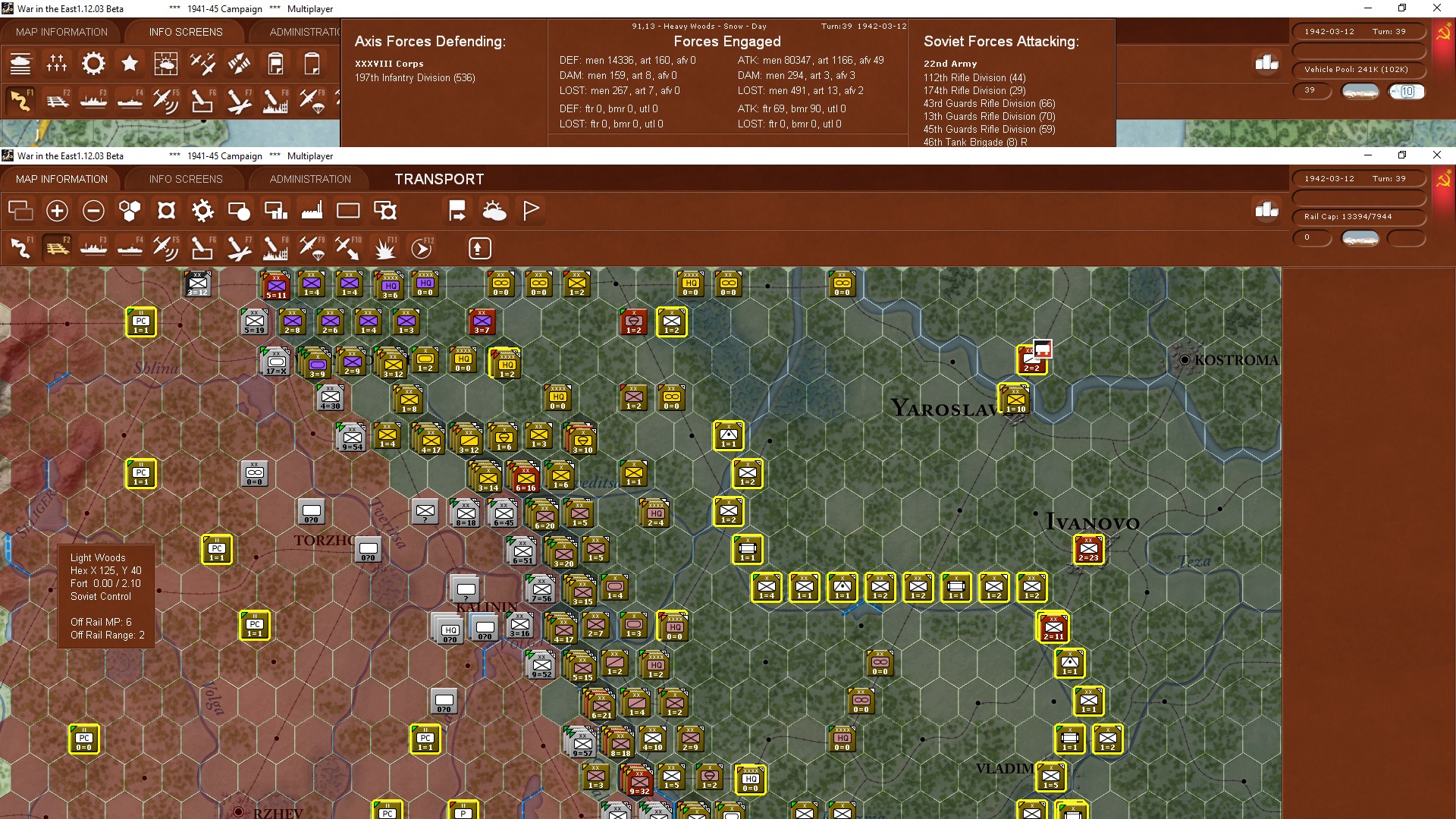Toggle hex grid display (three hexagons icon)
Image resolution: width=1456 pixels, height=819 pixels.
click(130, 211)
